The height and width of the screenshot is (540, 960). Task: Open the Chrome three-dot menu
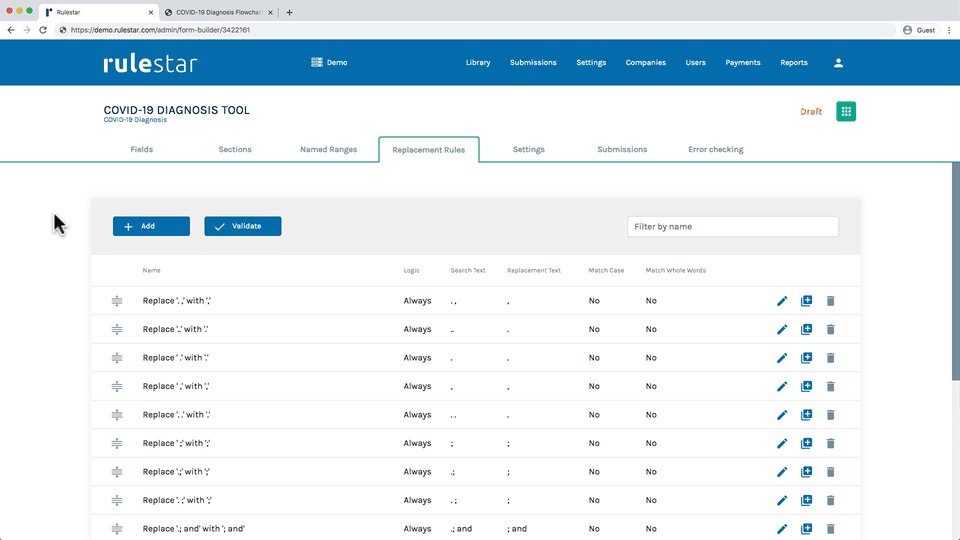(x=950, y=29)
